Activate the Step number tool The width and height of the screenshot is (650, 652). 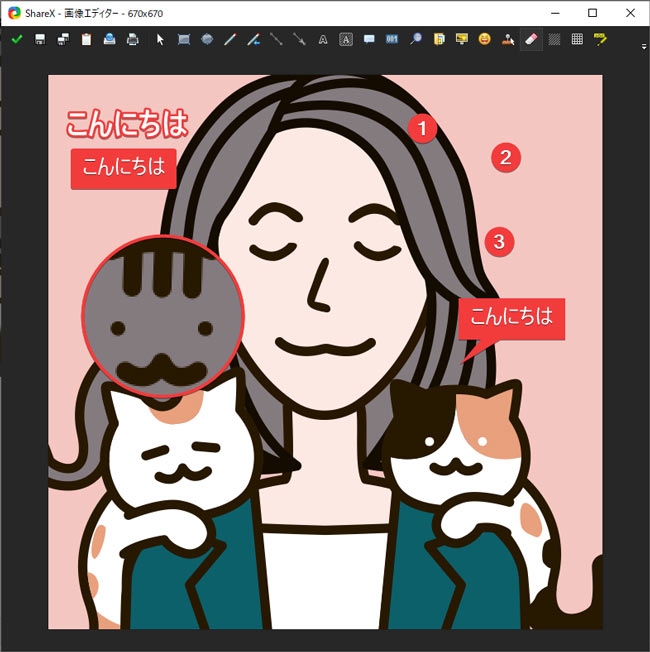pos(392,40)
